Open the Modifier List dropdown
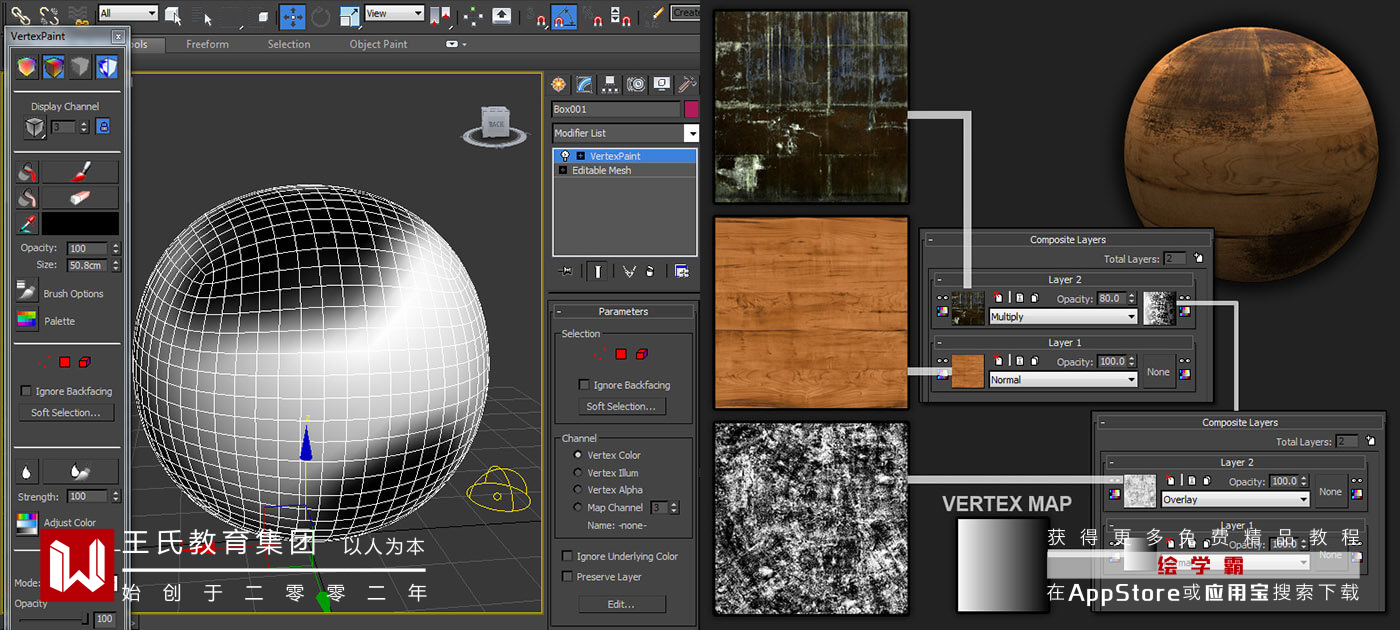 (x=690, y=133)
